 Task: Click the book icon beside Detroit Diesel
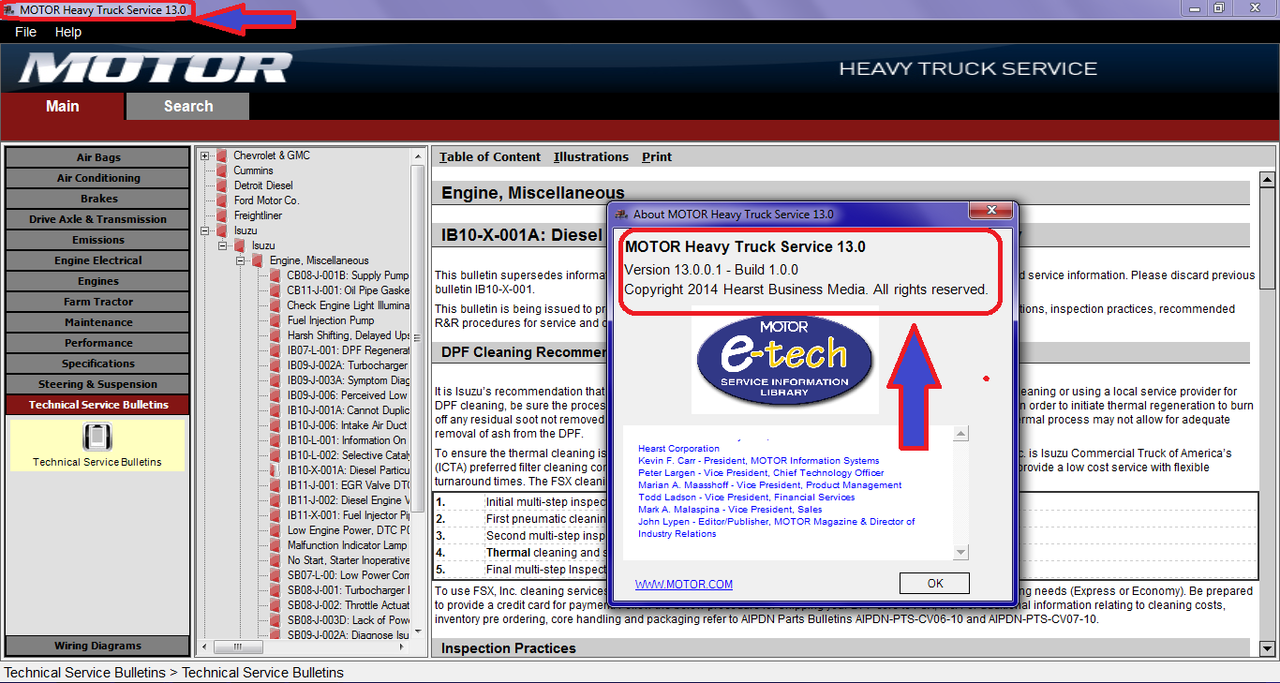222,186
